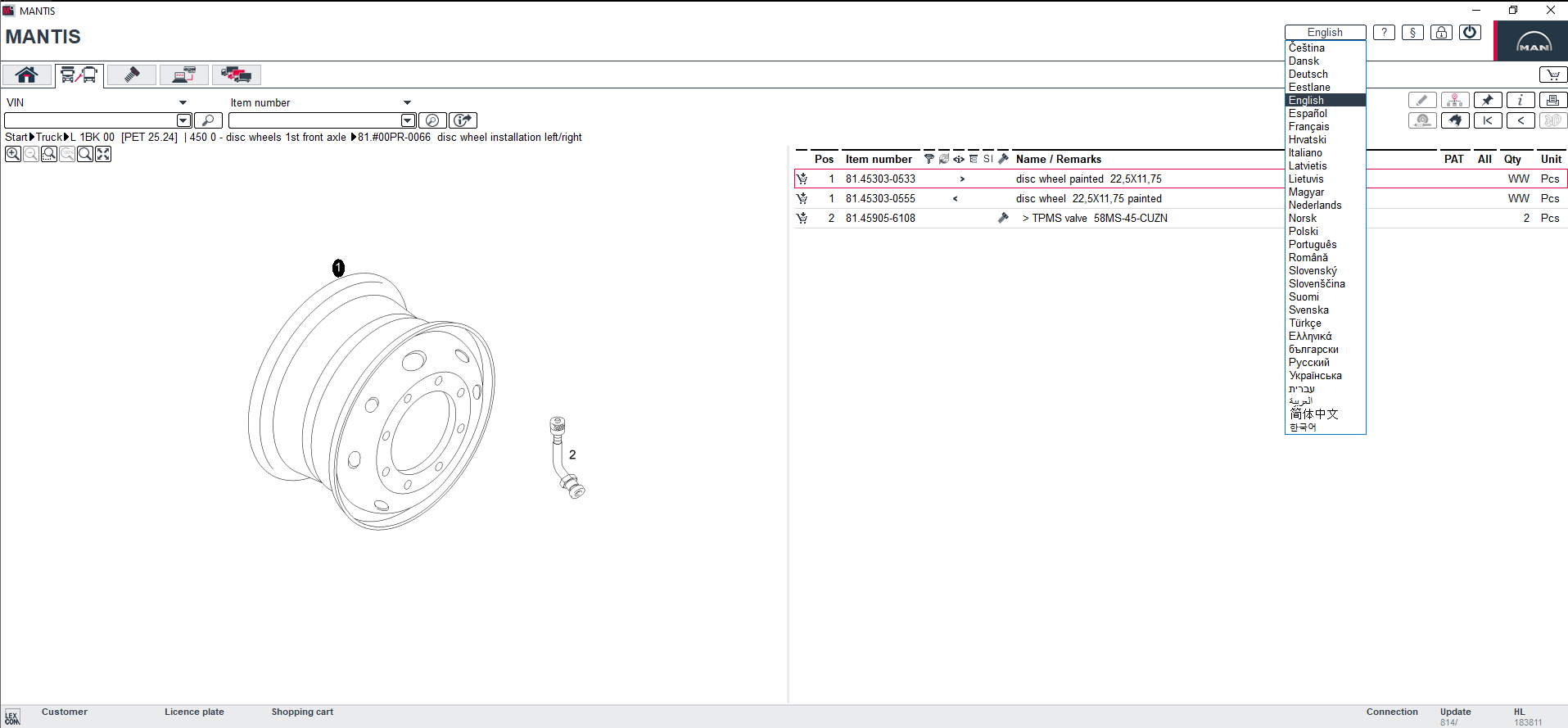The image size is (1568, 728).
Task: Expand the Item number search type dropdown
Action: (x=407, y=102)
